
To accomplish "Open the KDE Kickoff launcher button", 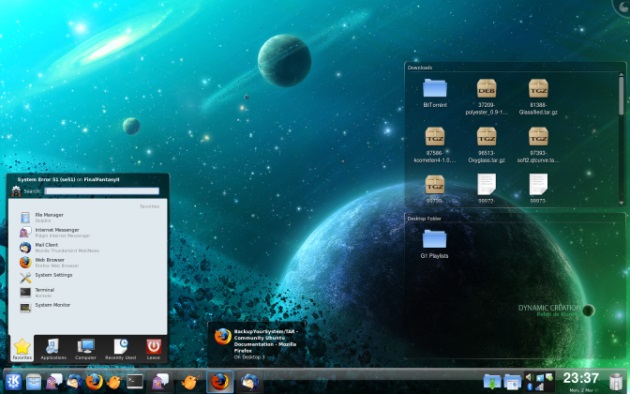I will (13, 382).
